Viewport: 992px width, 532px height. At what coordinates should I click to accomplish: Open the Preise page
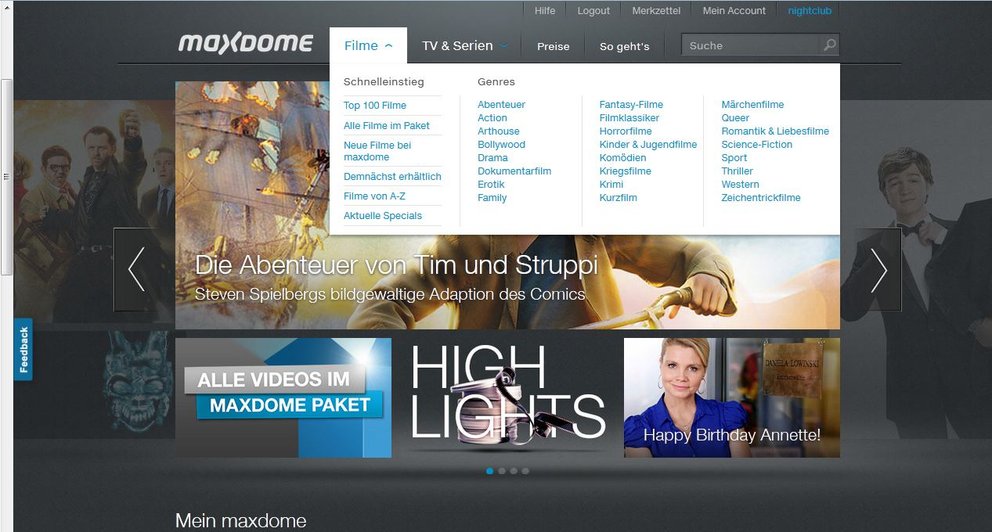click(x=553, y=46)
